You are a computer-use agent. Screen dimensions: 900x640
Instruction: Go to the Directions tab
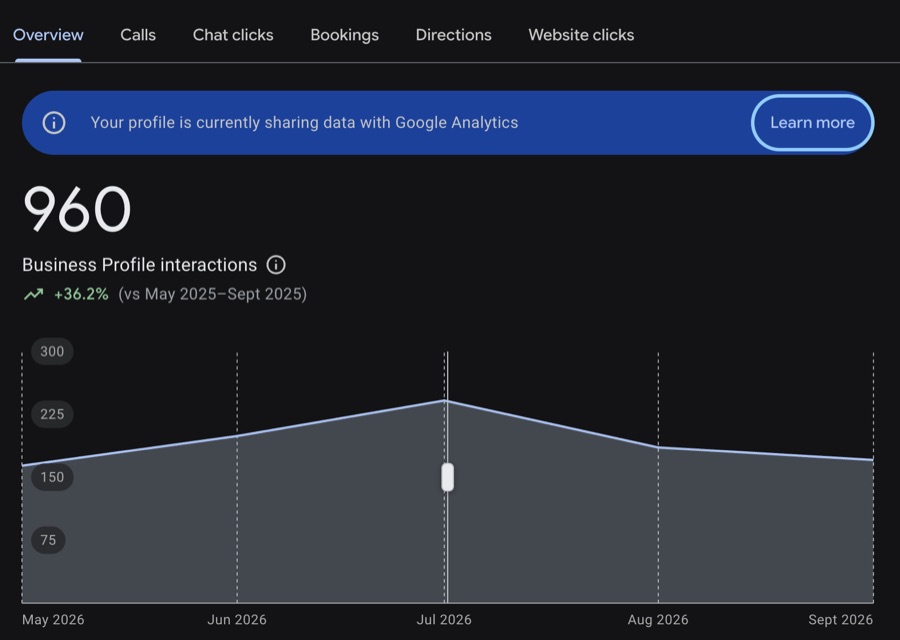point(453,35)
